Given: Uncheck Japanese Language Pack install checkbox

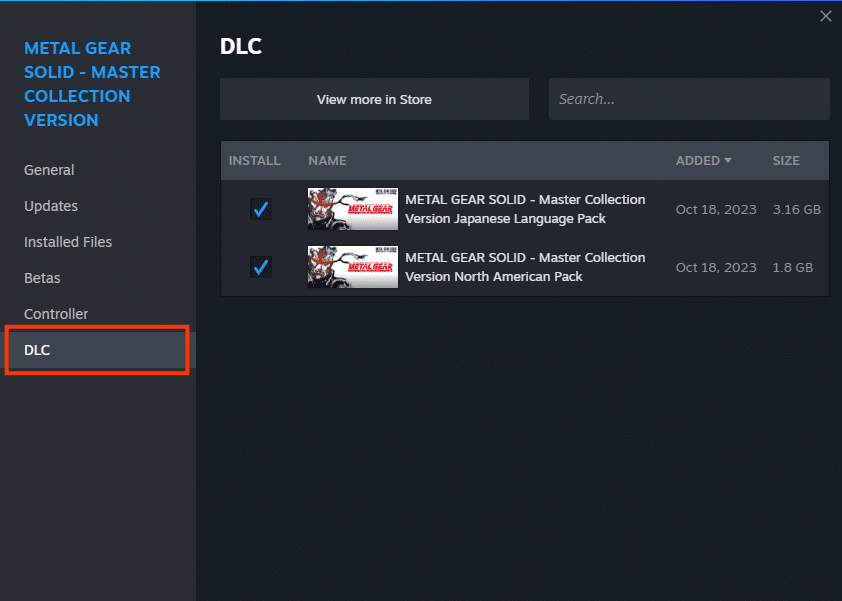Looking at the screenshot, I should coord(260,209).
